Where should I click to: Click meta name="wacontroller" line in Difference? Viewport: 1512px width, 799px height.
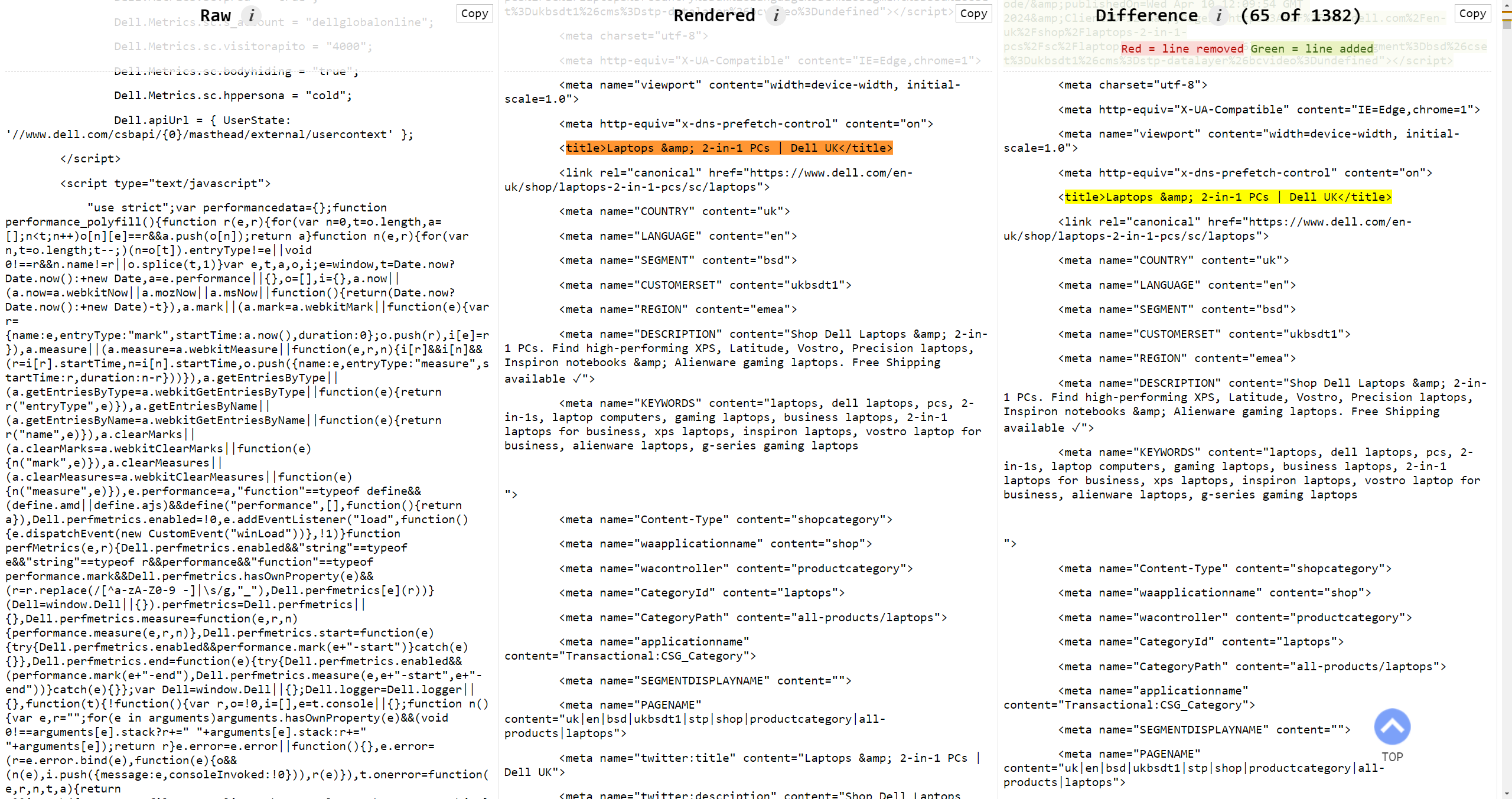1235,617
